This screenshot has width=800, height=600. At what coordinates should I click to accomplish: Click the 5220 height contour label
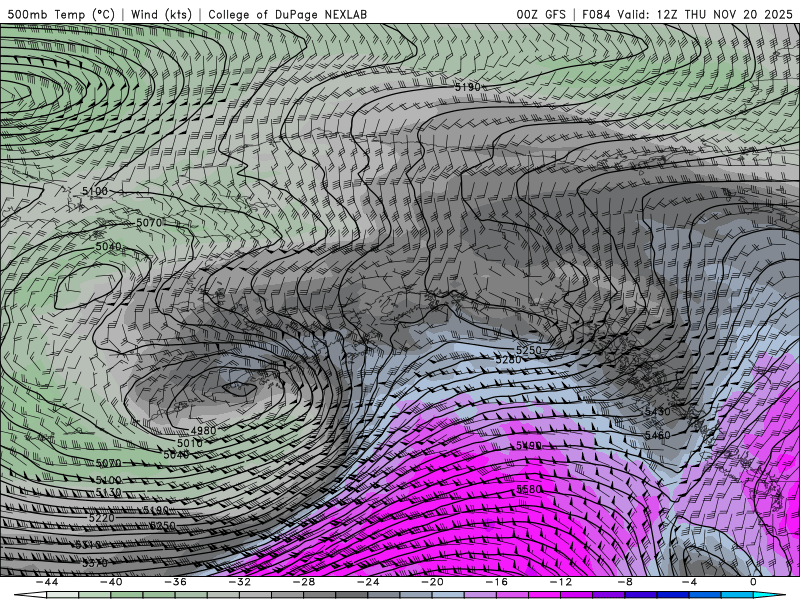(x=102, y=518)
